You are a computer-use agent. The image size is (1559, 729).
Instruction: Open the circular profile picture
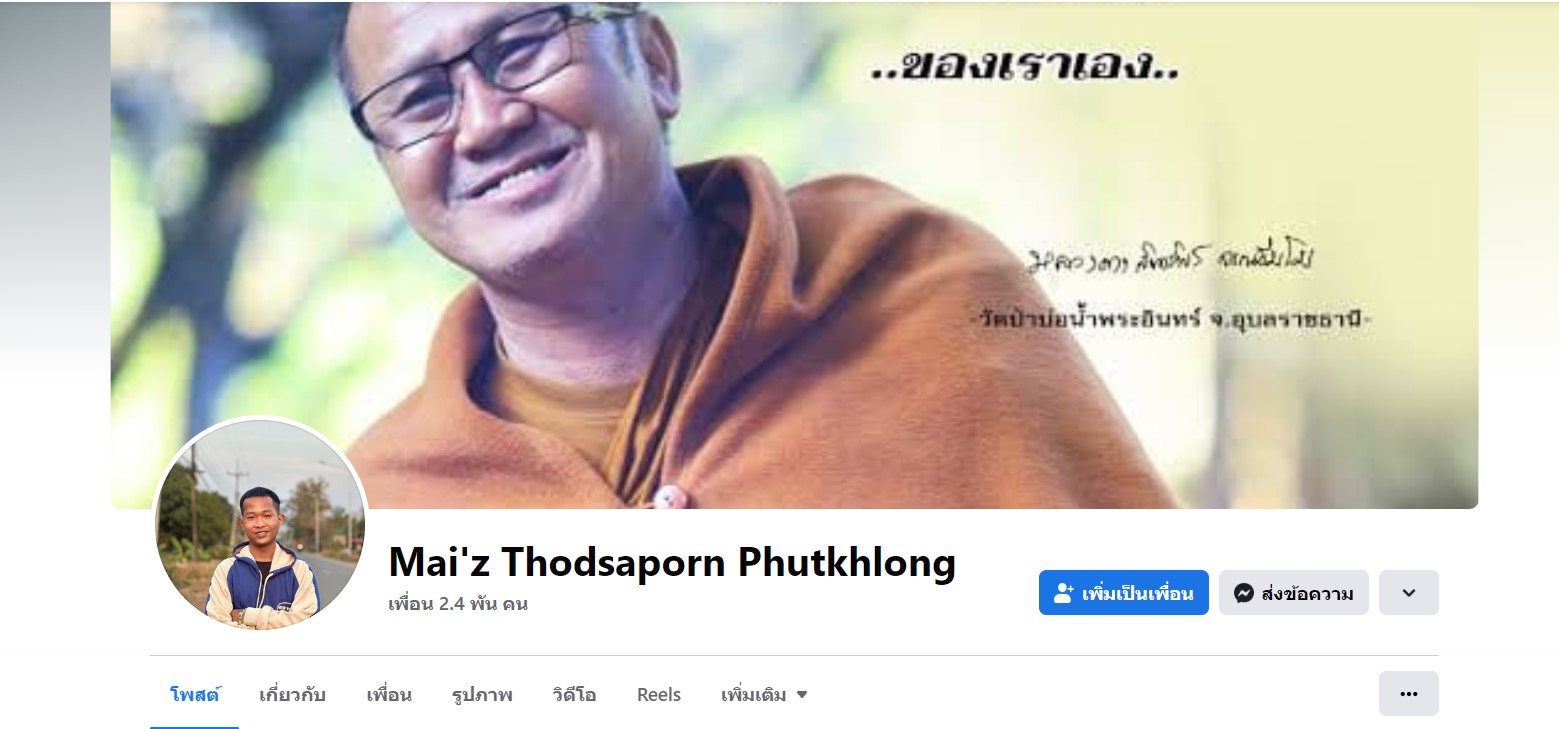click(262, 524)
